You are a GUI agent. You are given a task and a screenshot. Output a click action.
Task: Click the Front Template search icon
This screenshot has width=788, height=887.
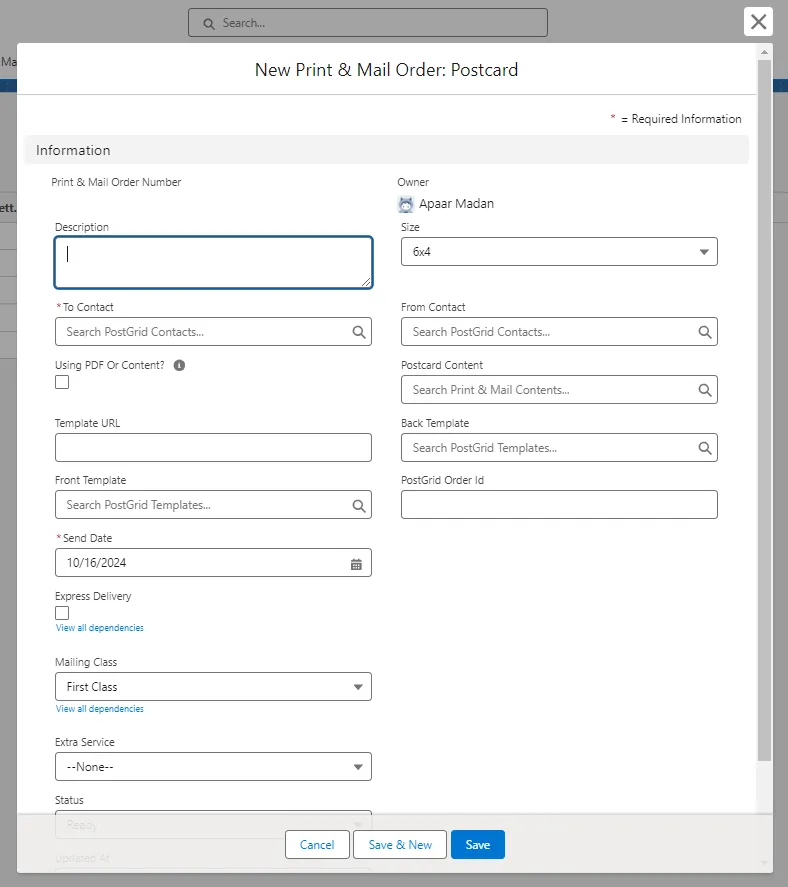358,506
